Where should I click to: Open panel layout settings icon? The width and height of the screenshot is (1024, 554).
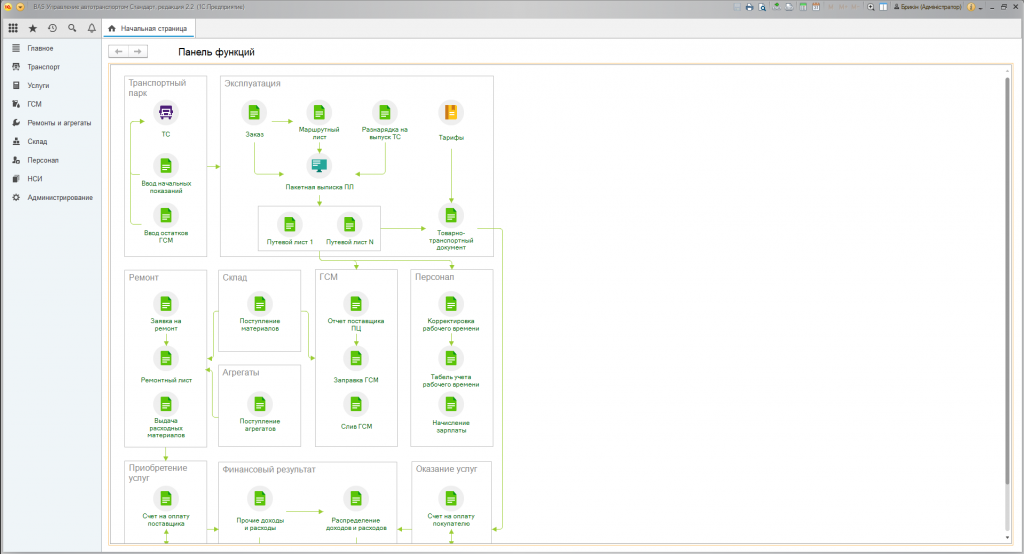(884, 7)
